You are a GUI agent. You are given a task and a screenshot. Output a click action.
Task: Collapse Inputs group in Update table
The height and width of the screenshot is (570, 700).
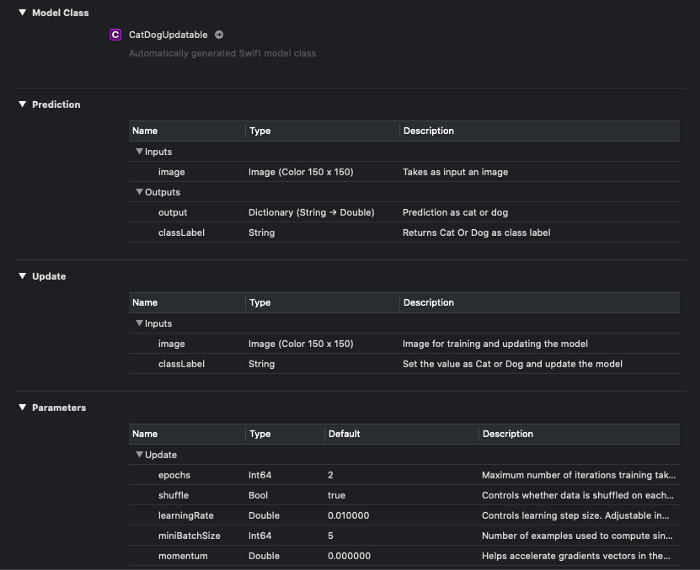pos(139,324)
